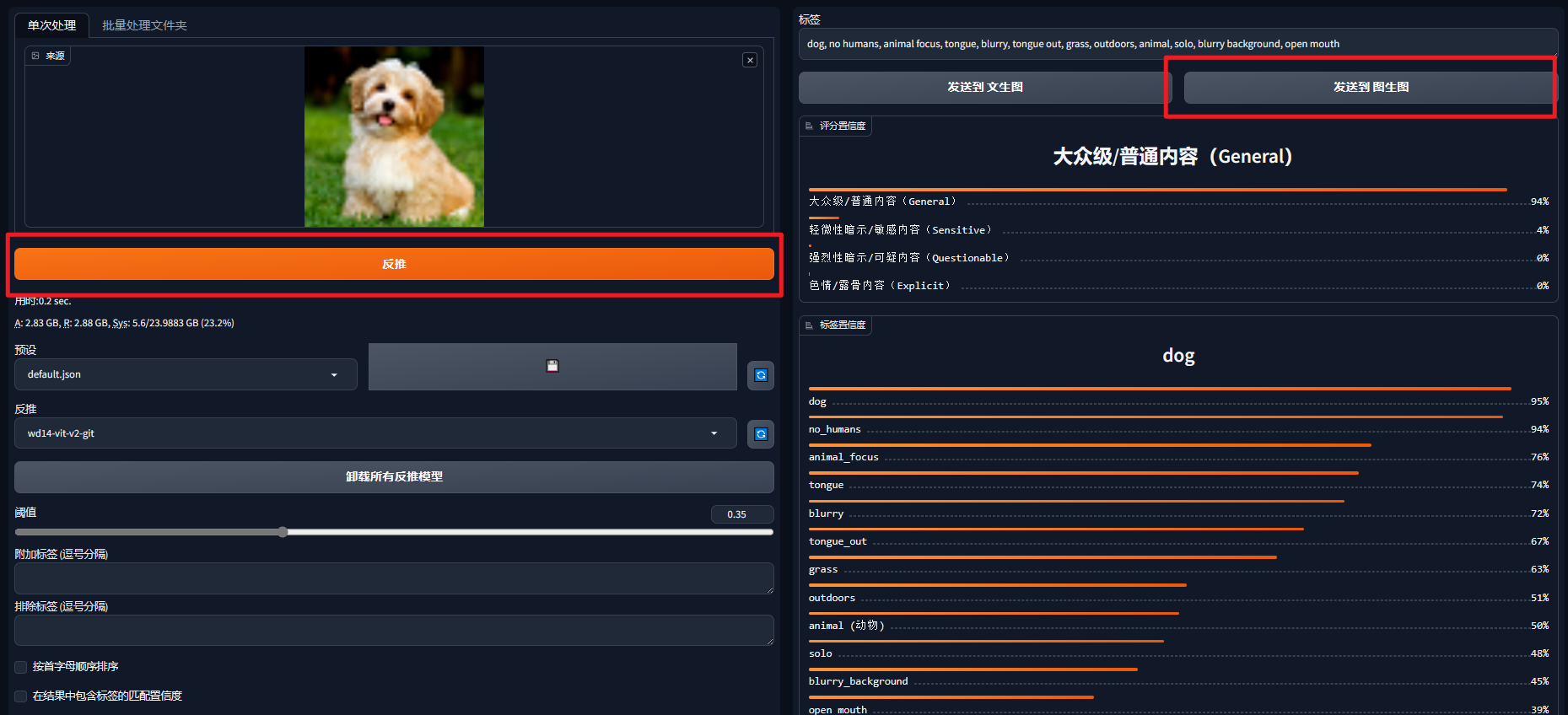
Task: Click the 评分置信度 label icon
Action: coord(809,126)
